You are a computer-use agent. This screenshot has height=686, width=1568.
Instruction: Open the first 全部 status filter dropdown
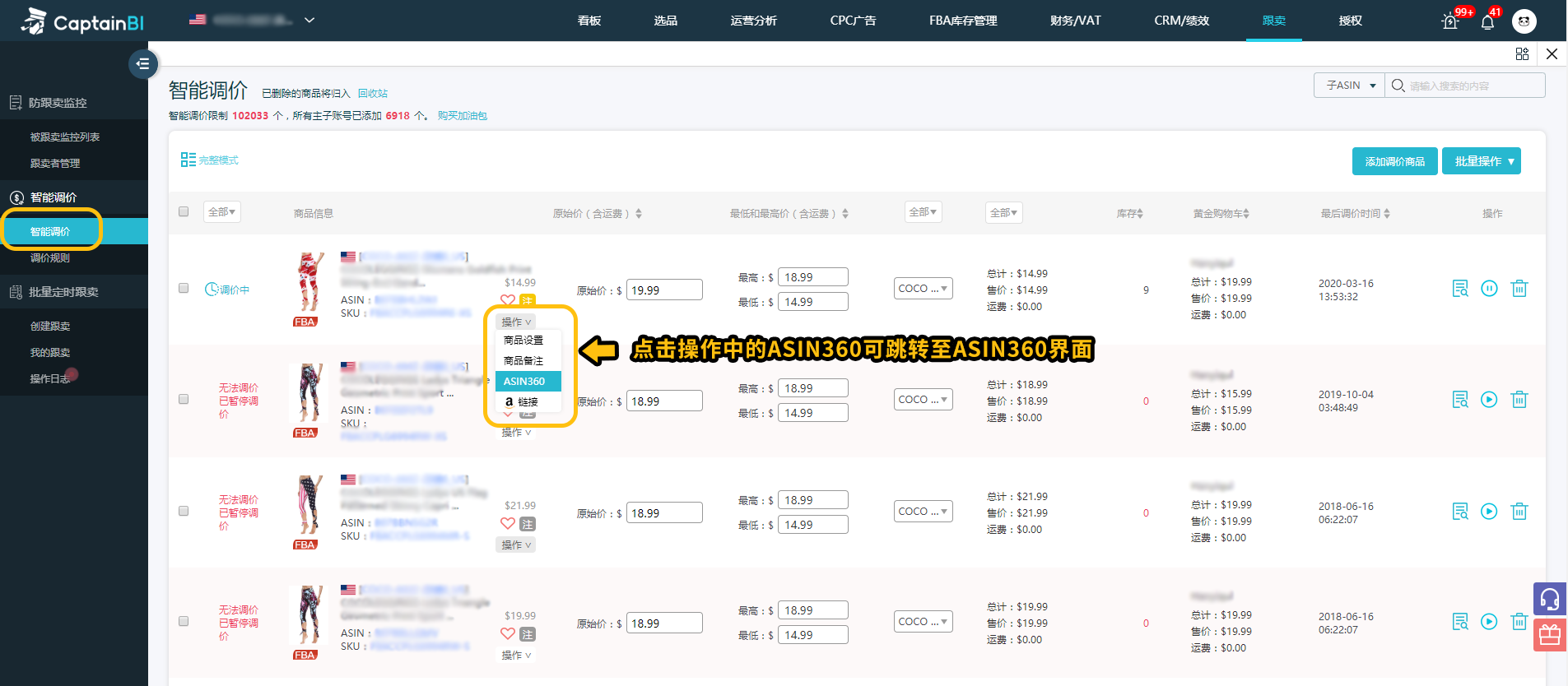222,212
